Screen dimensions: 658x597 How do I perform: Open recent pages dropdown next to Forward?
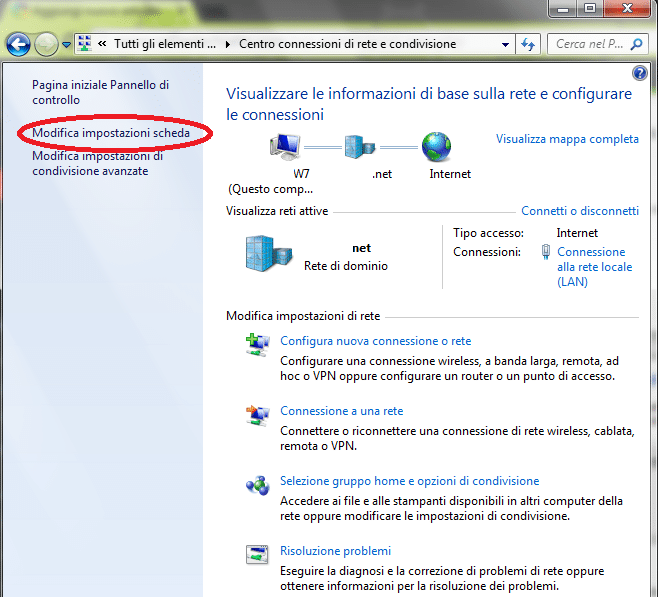point(66,44)
